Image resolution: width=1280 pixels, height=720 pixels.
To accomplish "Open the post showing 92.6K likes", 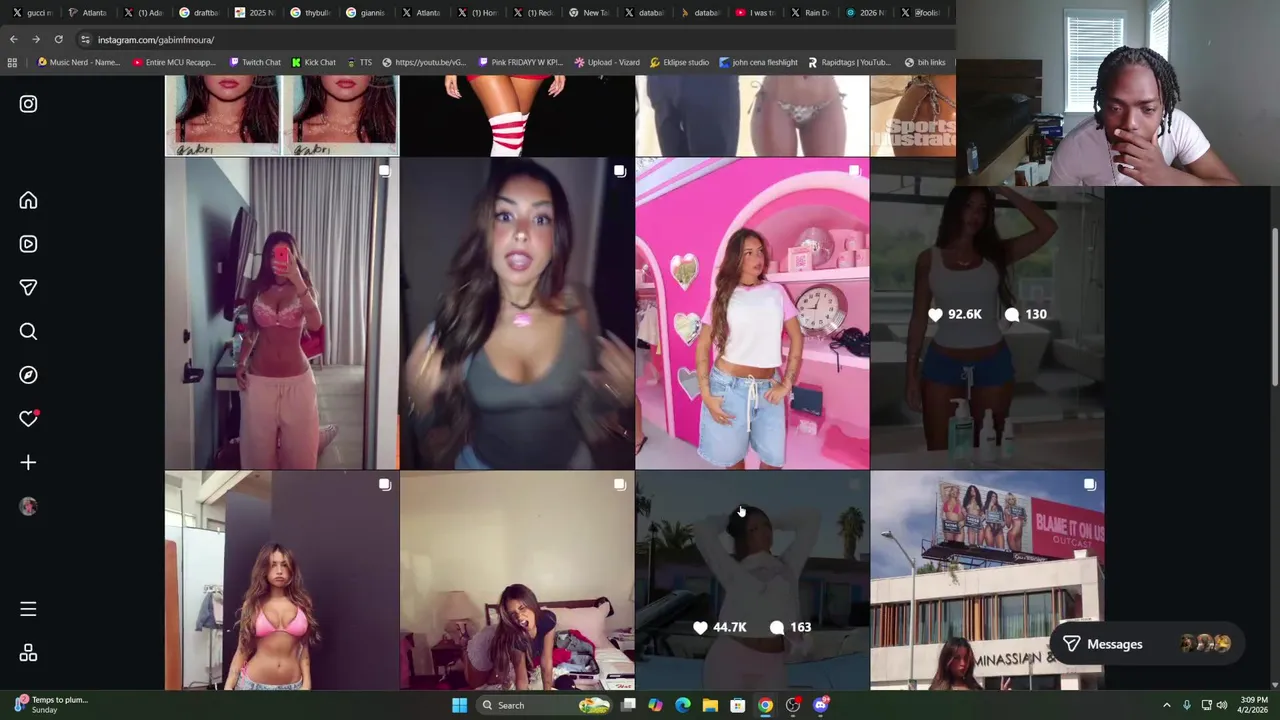I will tap(987, 313).
